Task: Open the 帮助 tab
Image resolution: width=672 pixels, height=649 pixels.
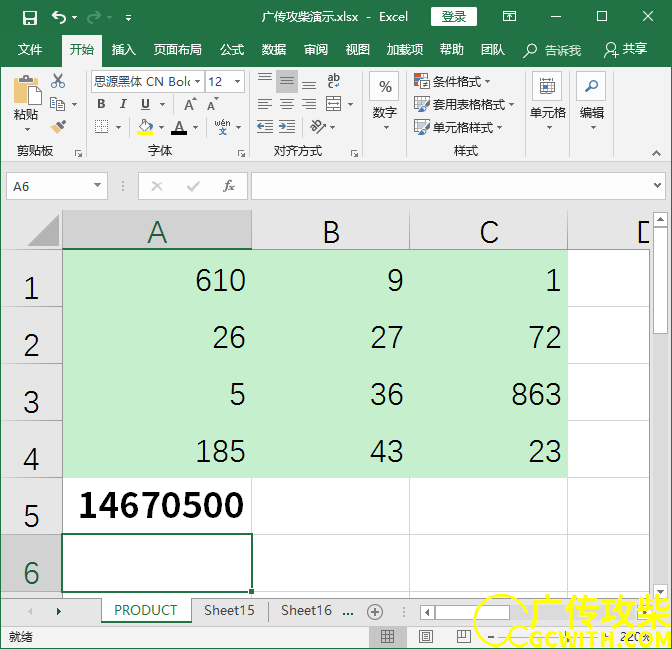Action: (x=452, y=50)
